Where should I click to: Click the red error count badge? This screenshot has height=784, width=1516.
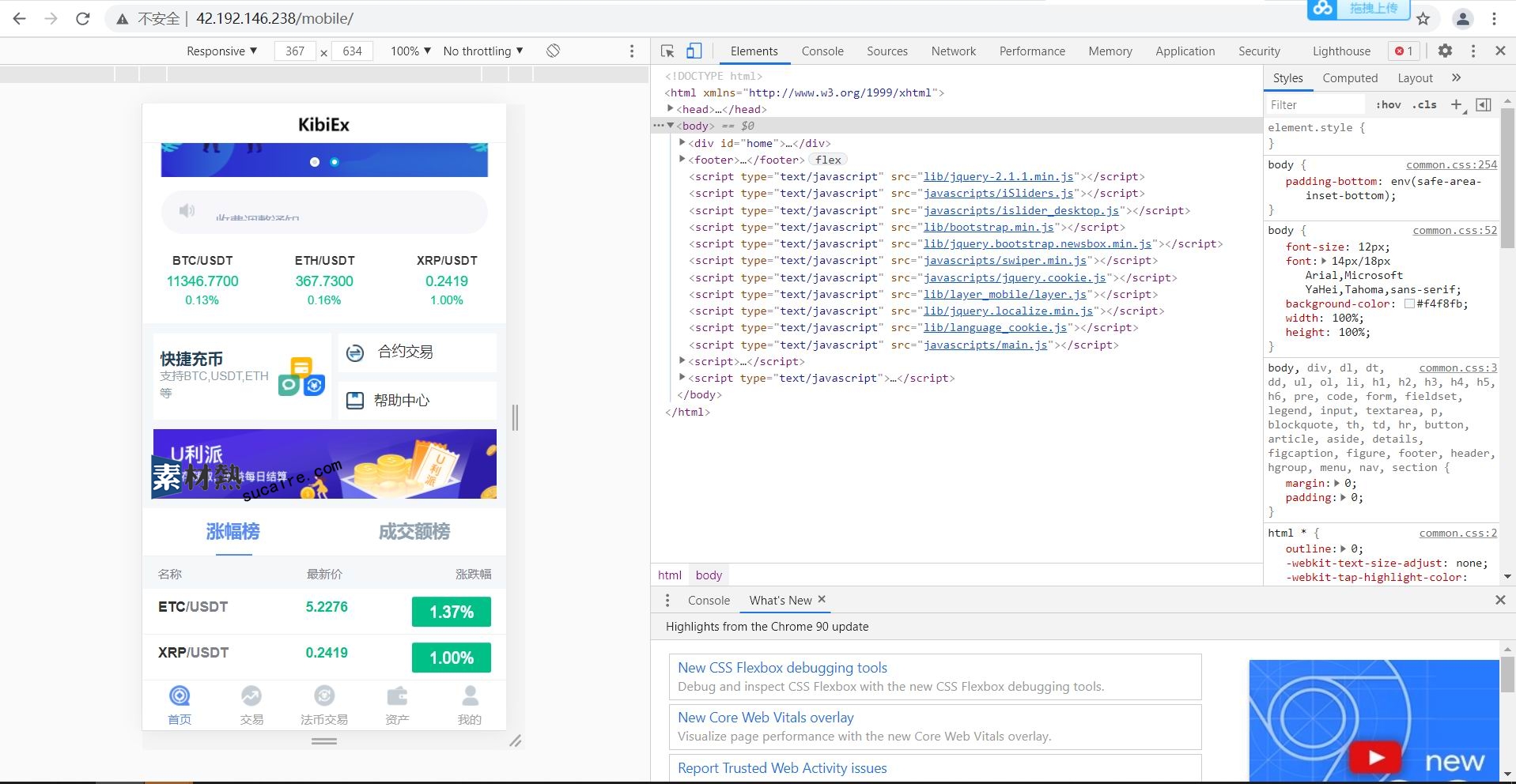coord(1404,51)
